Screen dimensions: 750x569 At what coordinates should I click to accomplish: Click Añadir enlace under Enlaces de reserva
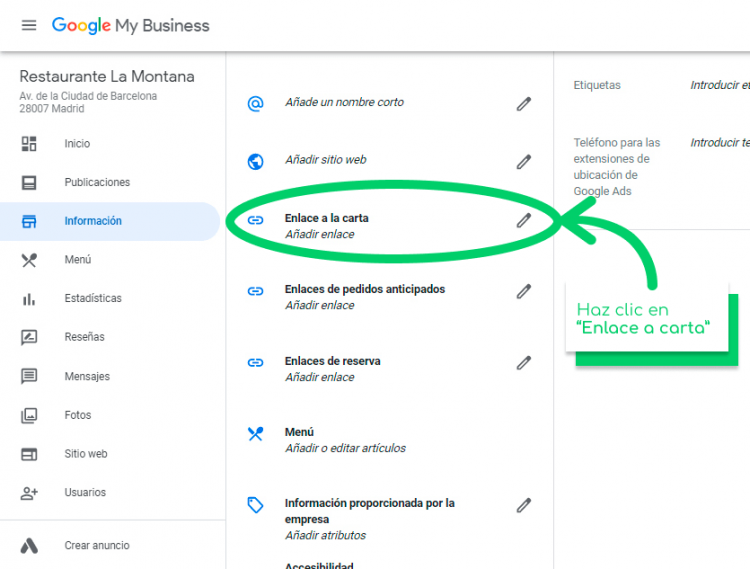[x=320, y=377]
